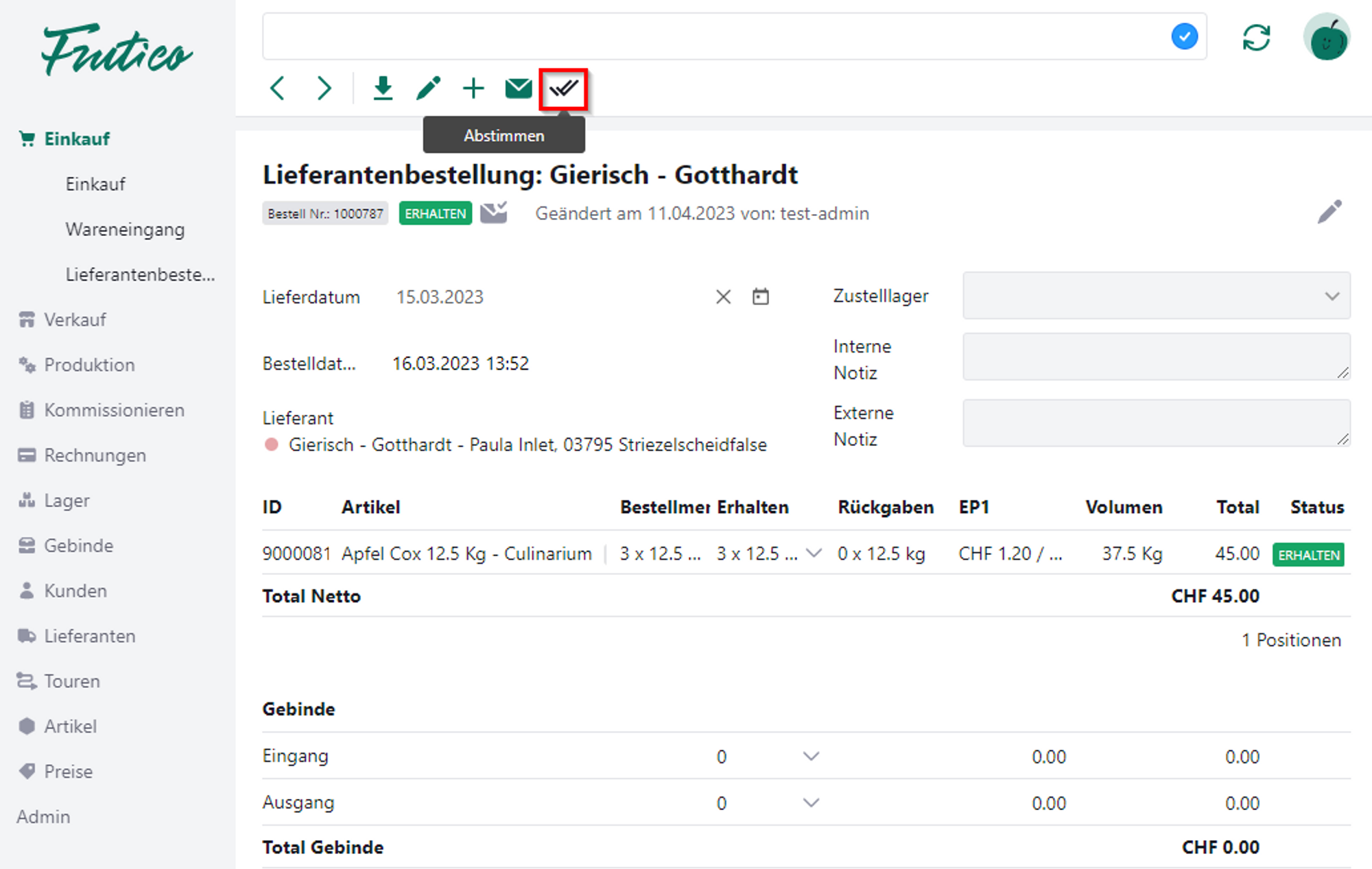Click the mail envelope toolbar icon

518,88
